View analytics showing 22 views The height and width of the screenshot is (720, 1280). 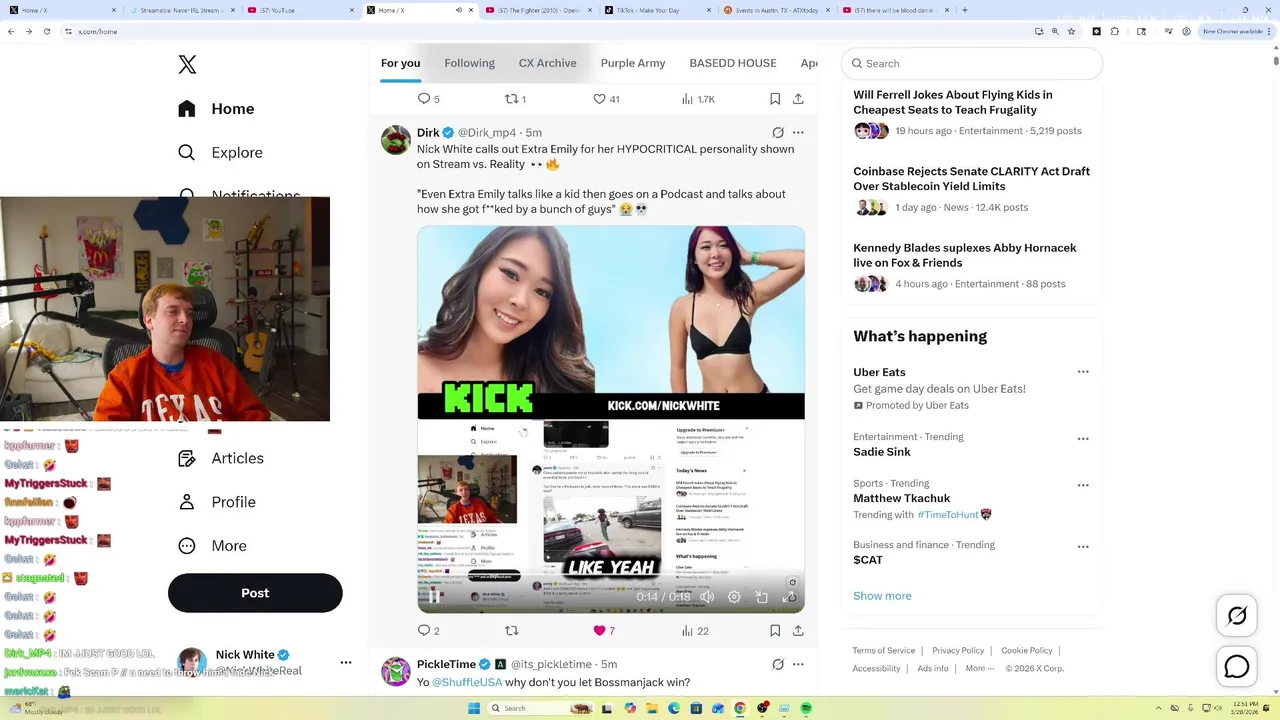pos(695,631)
